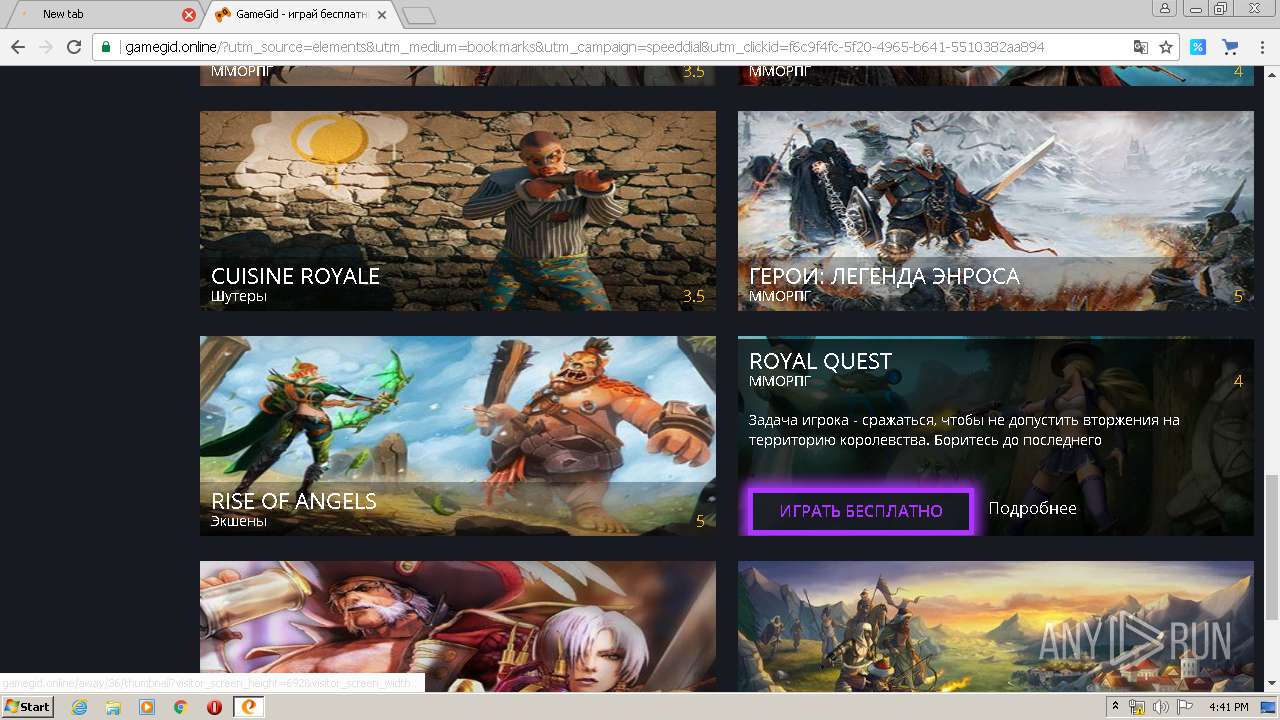1280x720 pixels.
Task: Reload the page with the refresh icon
Action: click(73, 47)
